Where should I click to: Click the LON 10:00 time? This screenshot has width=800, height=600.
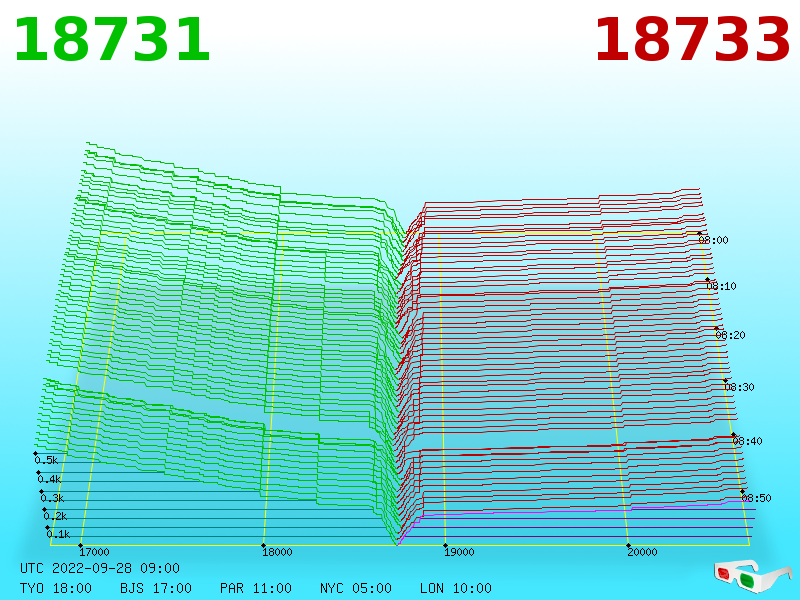click(456, 588)
